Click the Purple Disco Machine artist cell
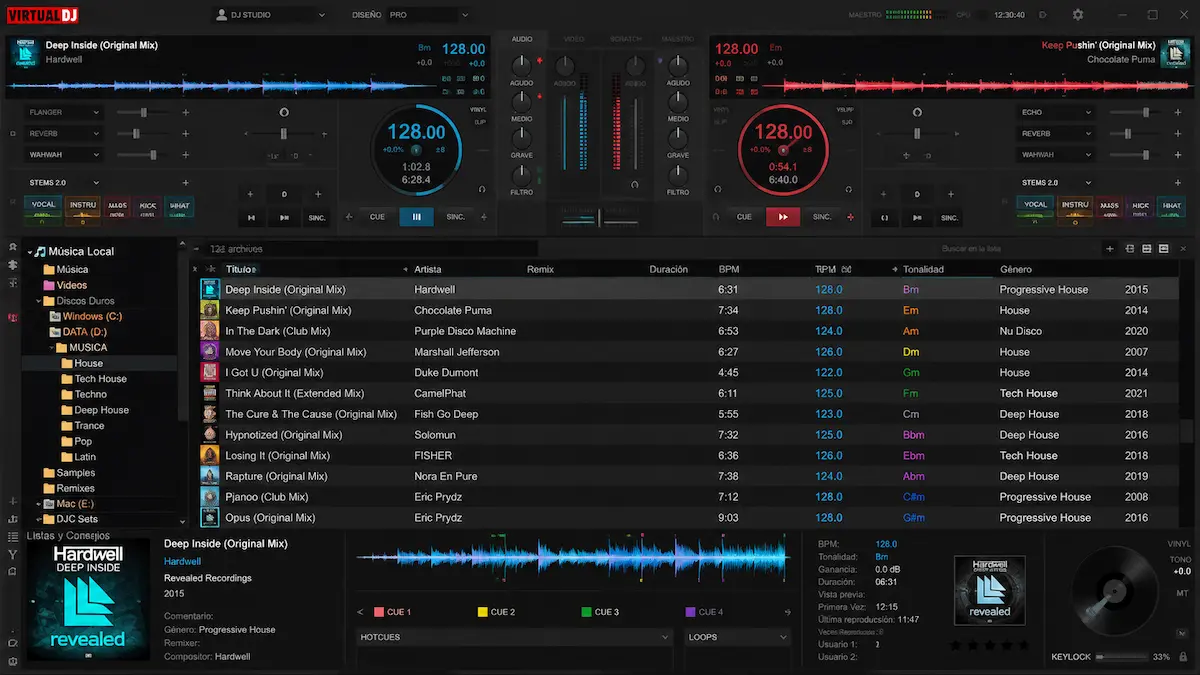This screenshot has height=675, width=1200. 465,331
